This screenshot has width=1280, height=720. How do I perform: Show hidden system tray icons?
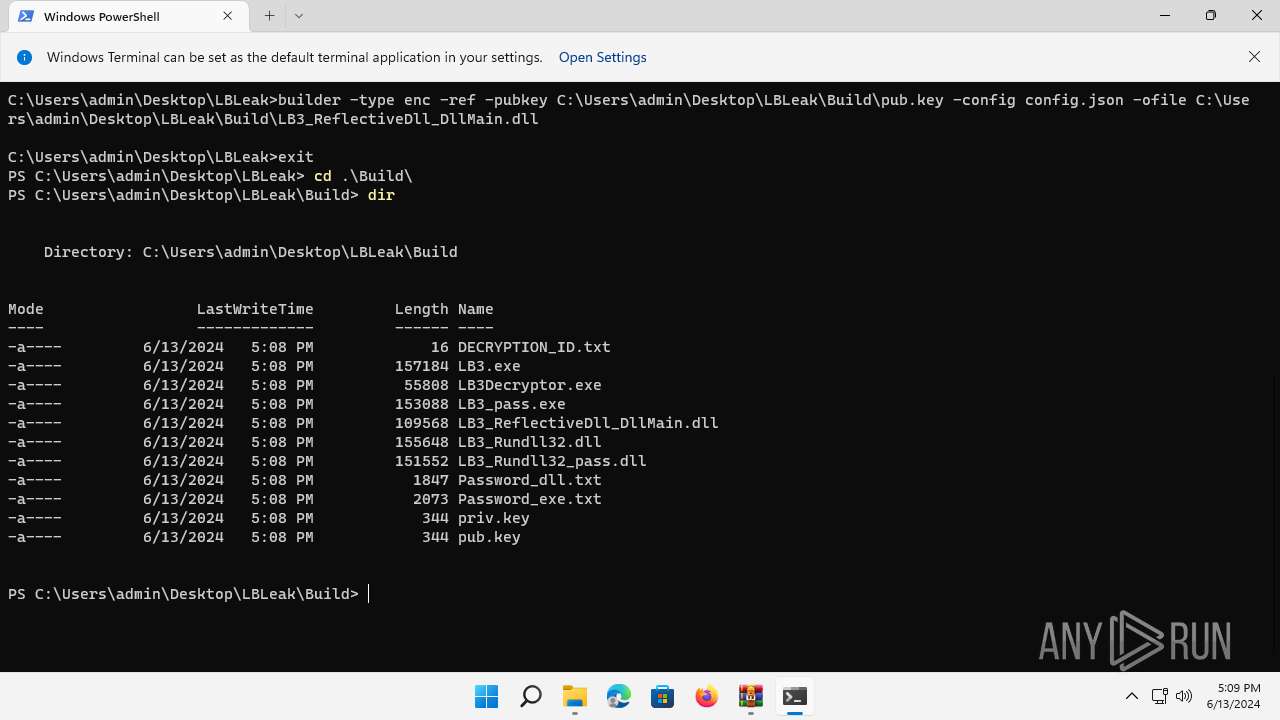[1131, 696]
